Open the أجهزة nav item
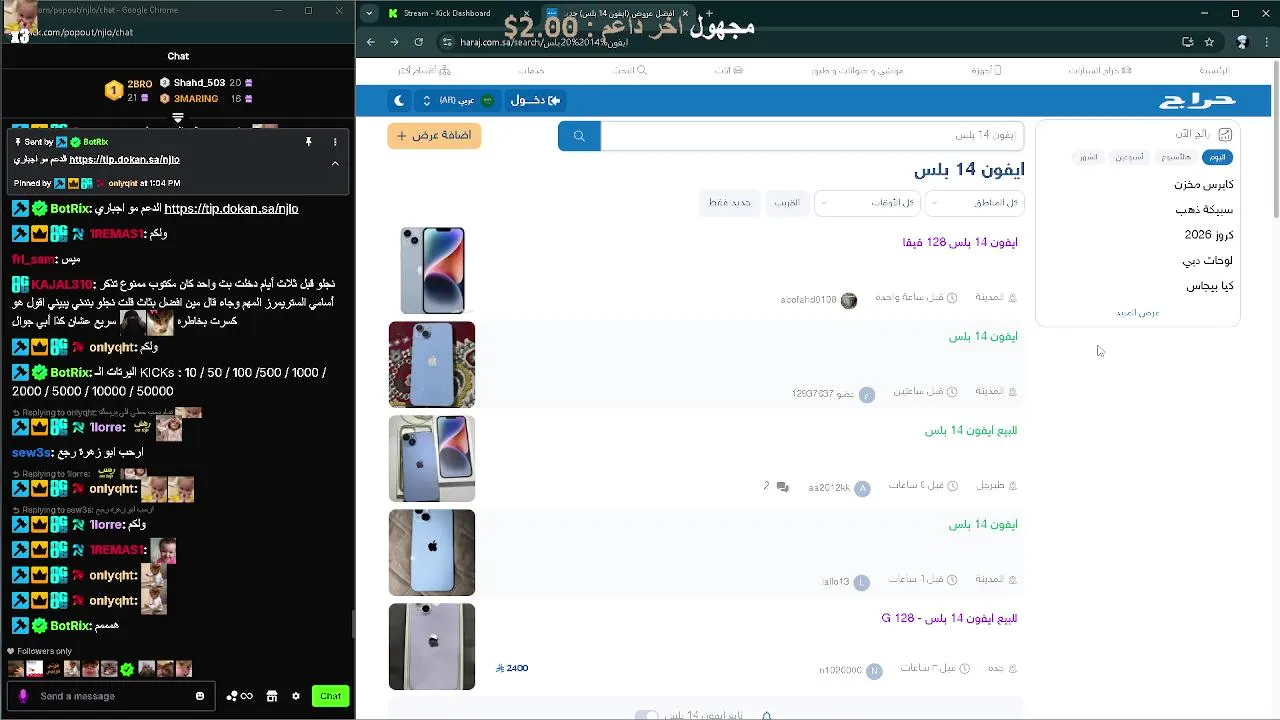This screenshot has height=720, width=1280. click(x=986, y=71)
